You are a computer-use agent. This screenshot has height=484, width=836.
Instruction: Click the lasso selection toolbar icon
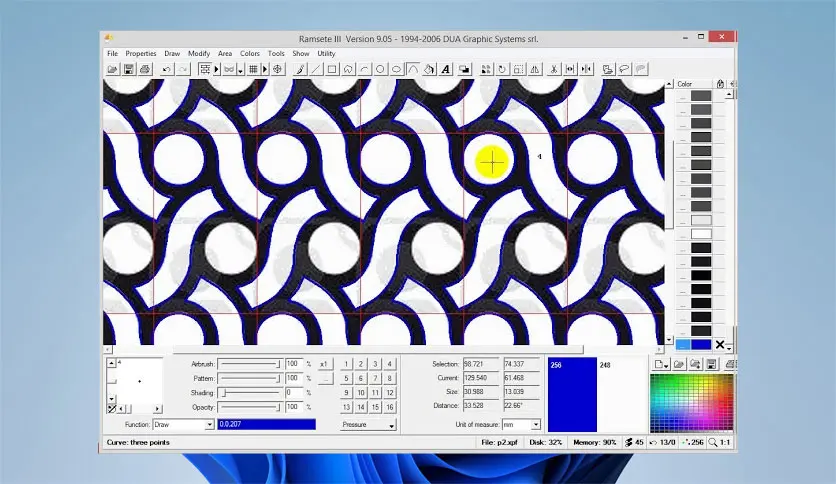[624, 69]
